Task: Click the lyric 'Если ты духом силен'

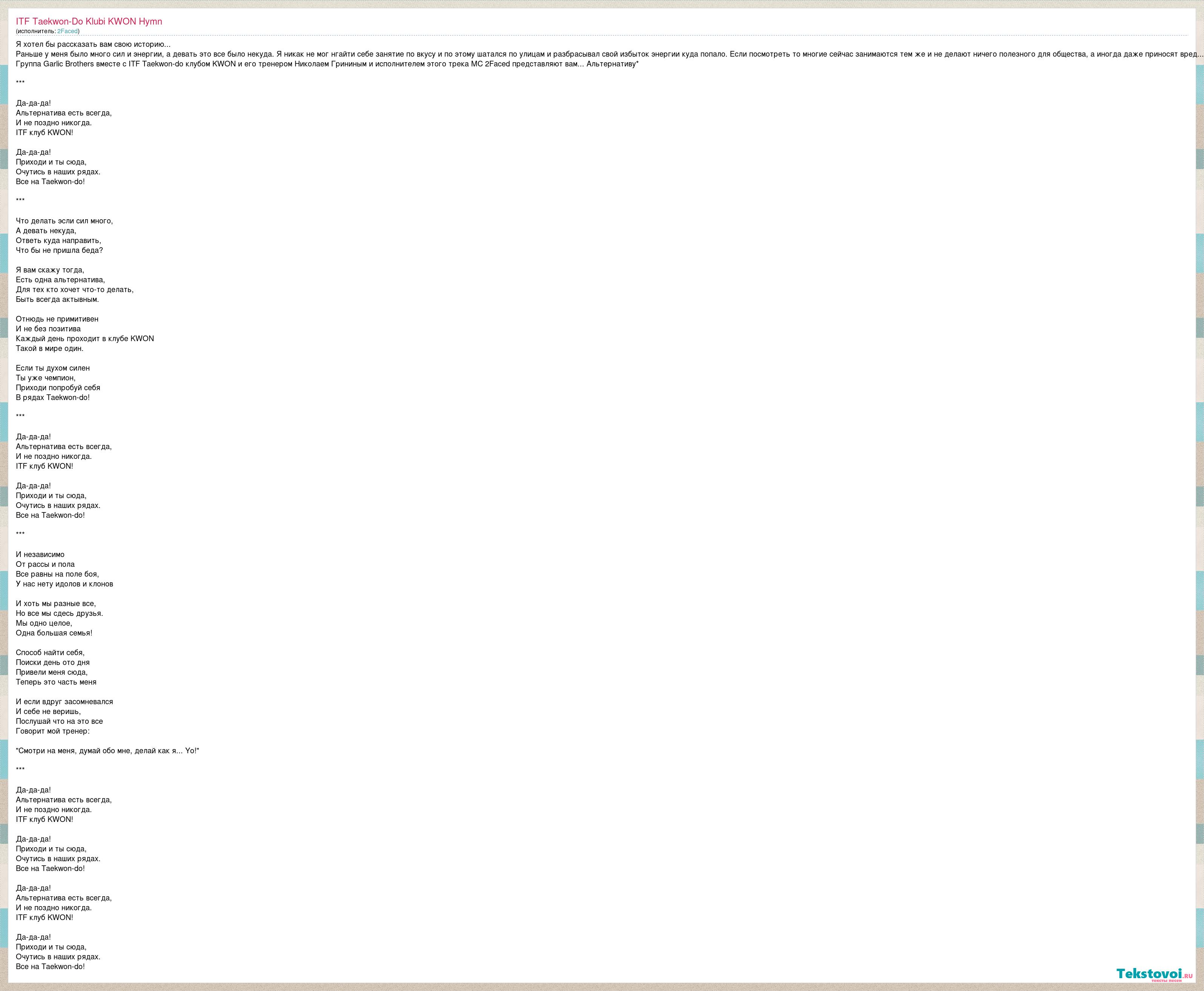Action: point(53,368)
